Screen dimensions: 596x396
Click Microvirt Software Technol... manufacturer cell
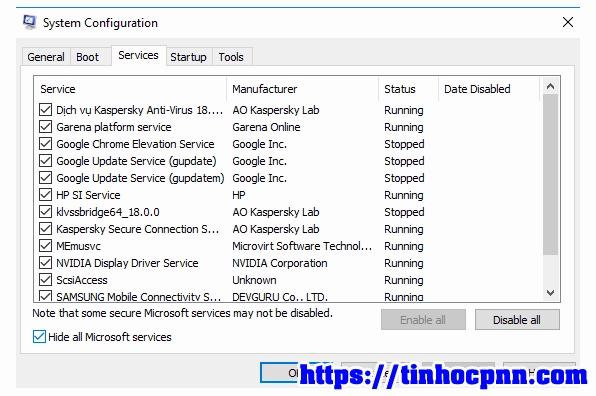click(302, 246)
